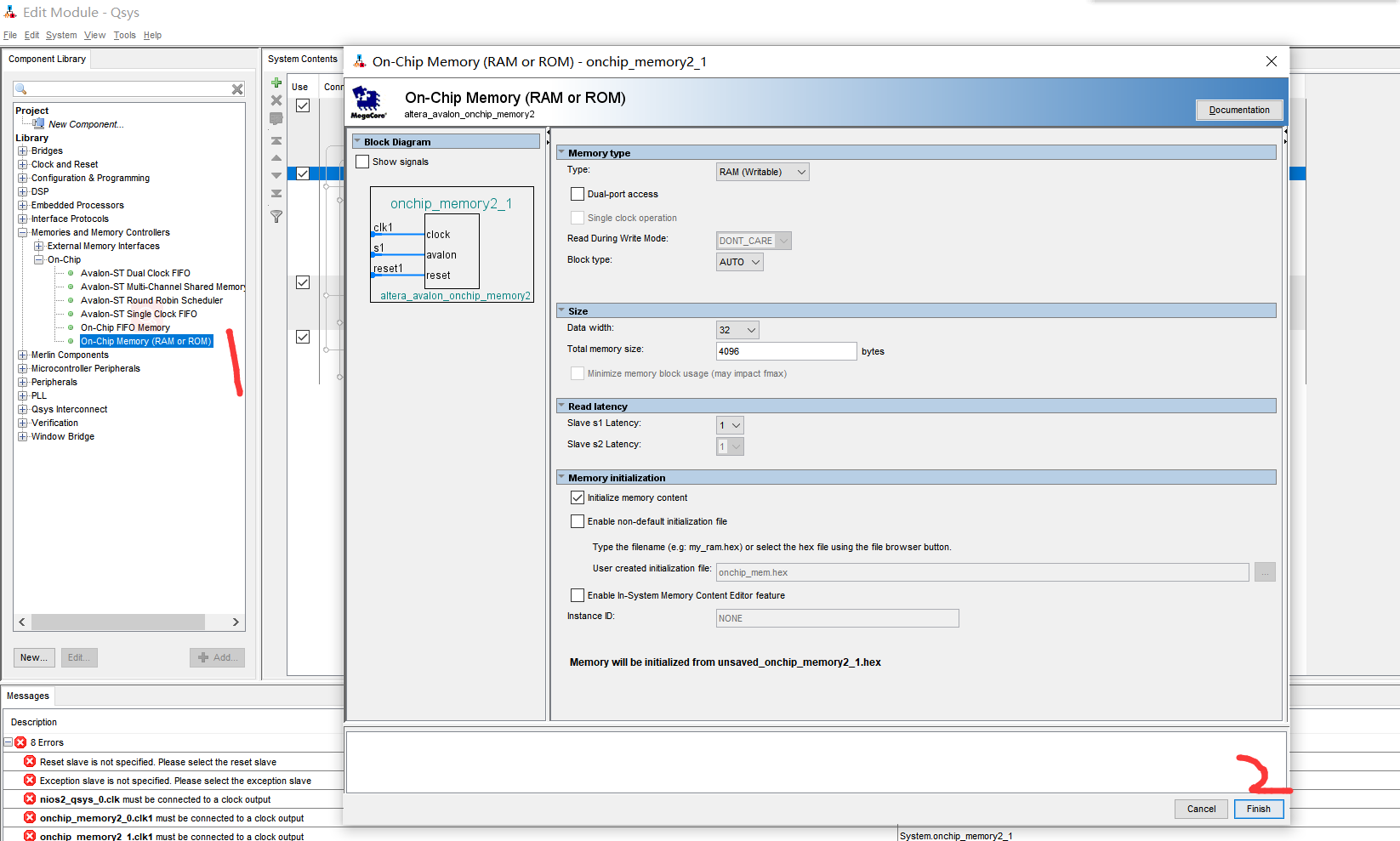Click Minimize memory block usage checkbox
The image size is (1400, 841).
[578, 373]
